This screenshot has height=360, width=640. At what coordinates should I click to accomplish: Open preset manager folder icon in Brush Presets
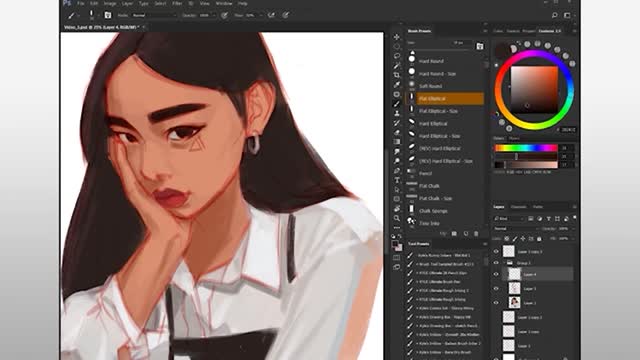point(454,233)
